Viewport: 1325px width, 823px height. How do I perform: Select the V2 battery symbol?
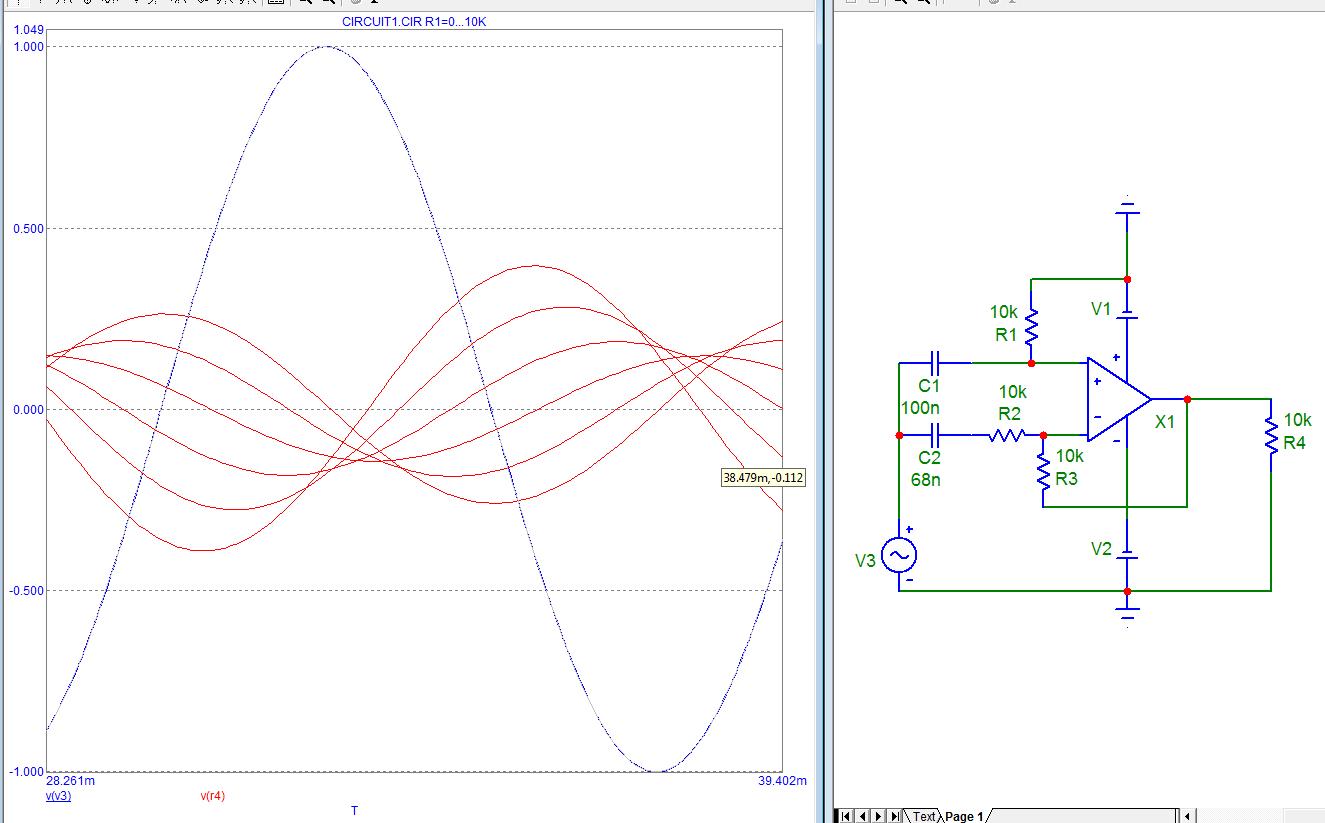pos(1127,553)
